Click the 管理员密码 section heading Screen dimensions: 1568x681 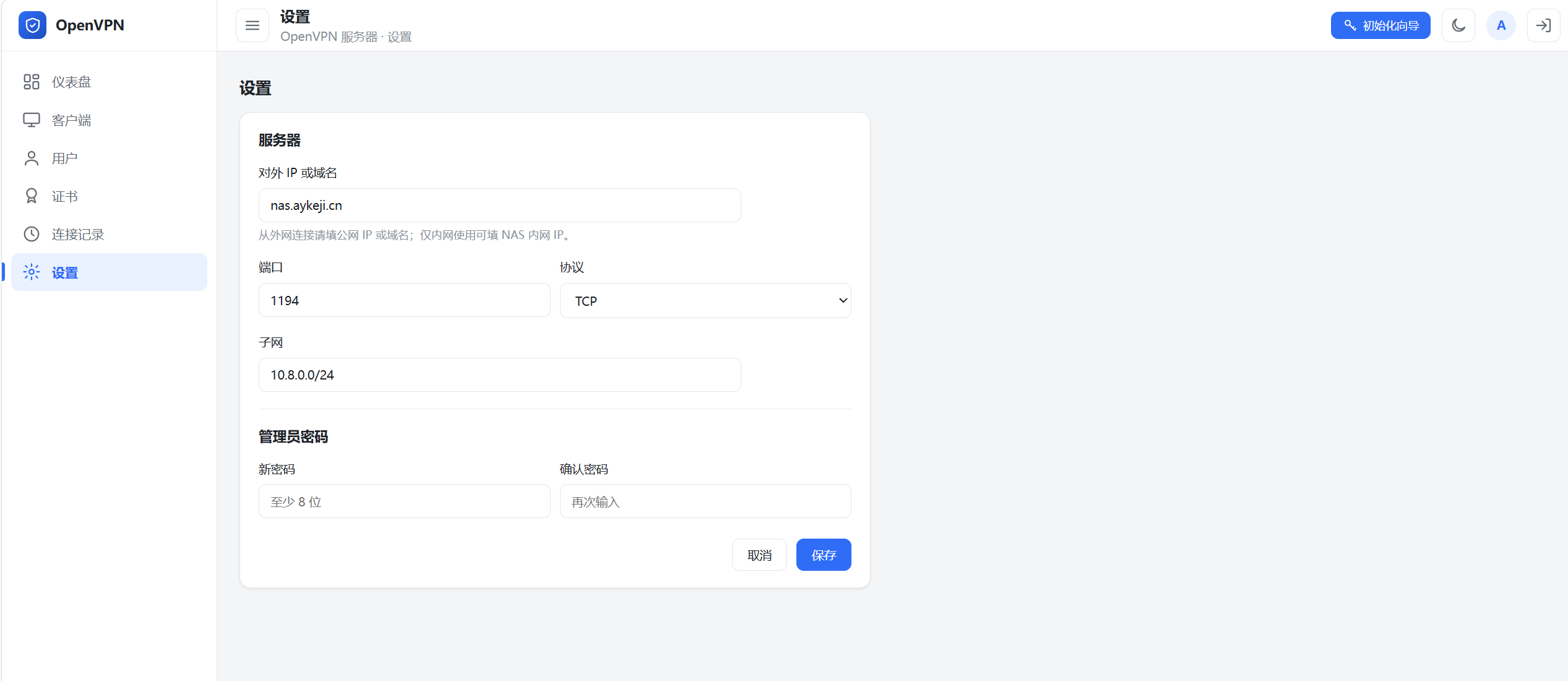[x=293, y=437]
